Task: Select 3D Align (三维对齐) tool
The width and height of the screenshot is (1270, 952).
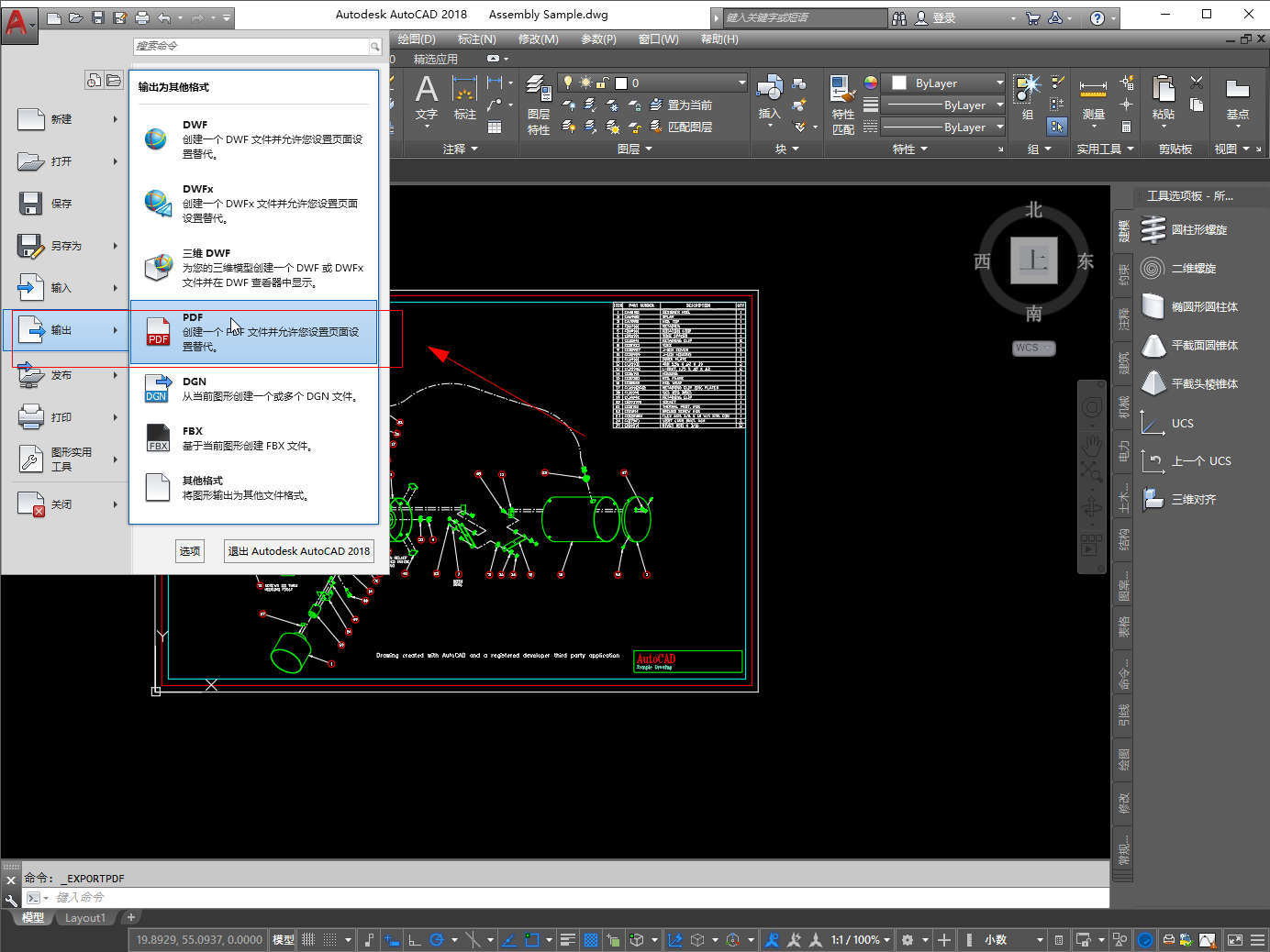Action: [x=1179, y=500]
